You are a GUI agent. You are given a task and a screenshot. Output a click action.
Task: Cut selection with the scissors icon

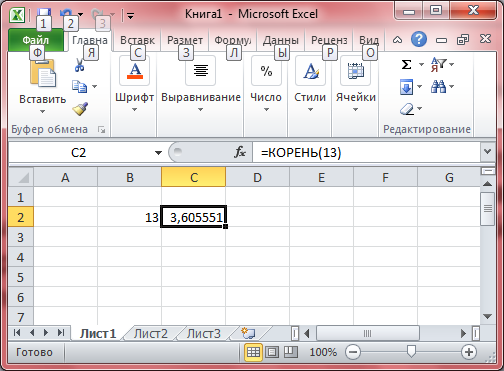[x=79, y=65]
